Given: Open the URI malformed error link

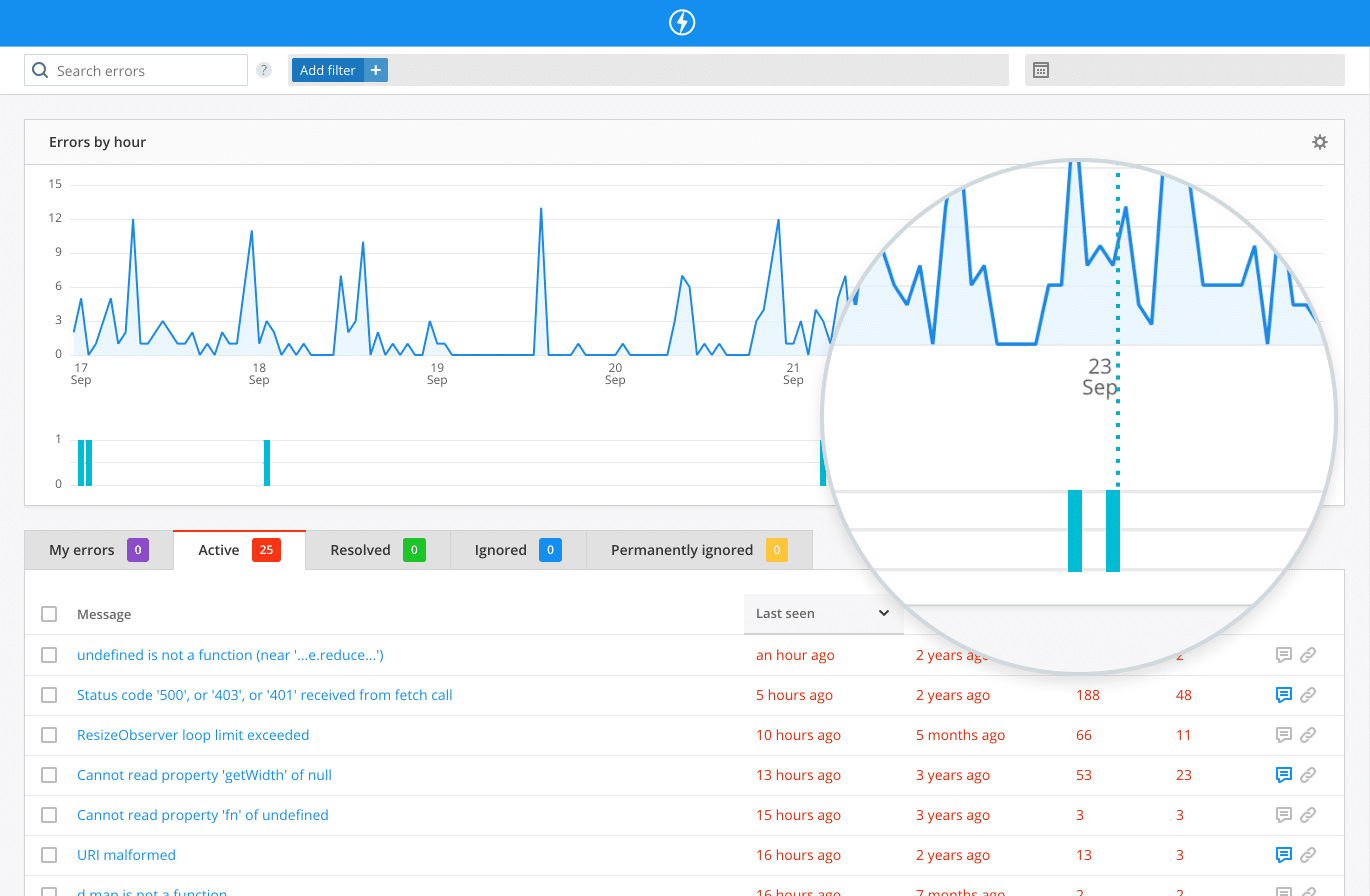Looking at the screenshot, I should (x=126, y=855).
